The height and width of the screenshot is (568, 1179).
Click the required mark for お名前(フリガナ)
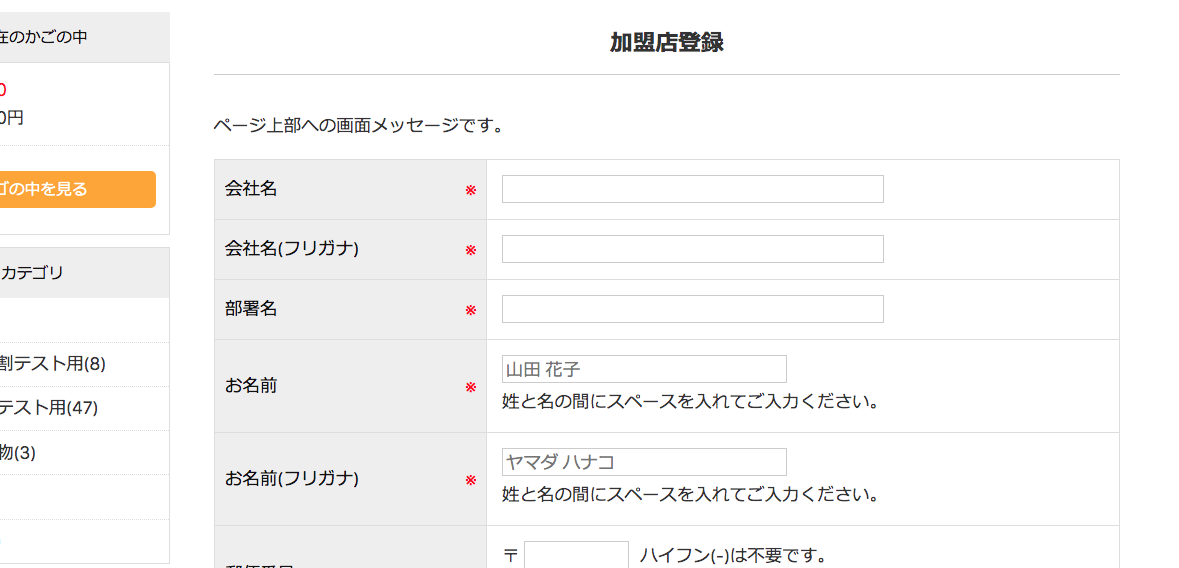tap(471, 480)
